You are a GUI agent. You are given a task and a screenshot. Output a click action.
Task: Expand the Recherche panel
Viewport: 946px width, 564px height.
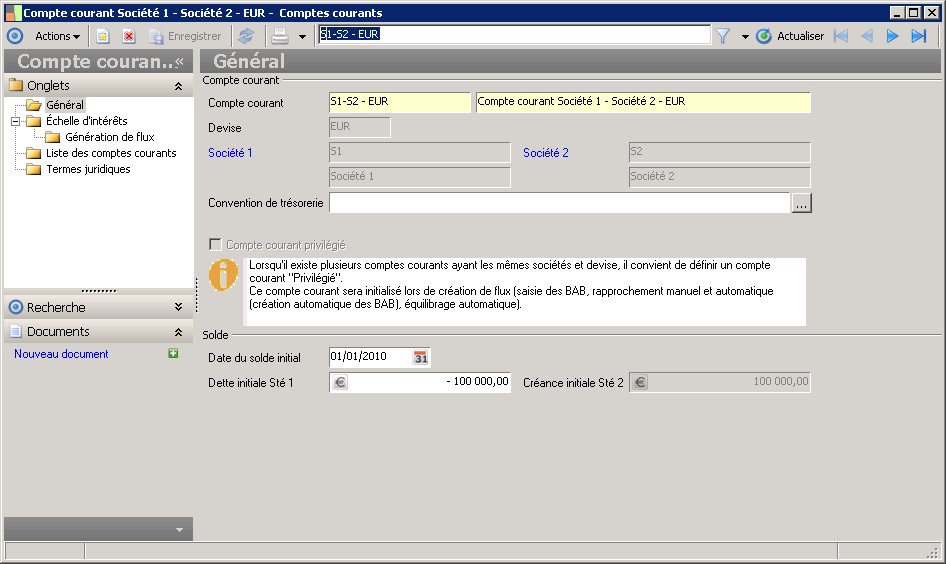coord(178,307)
